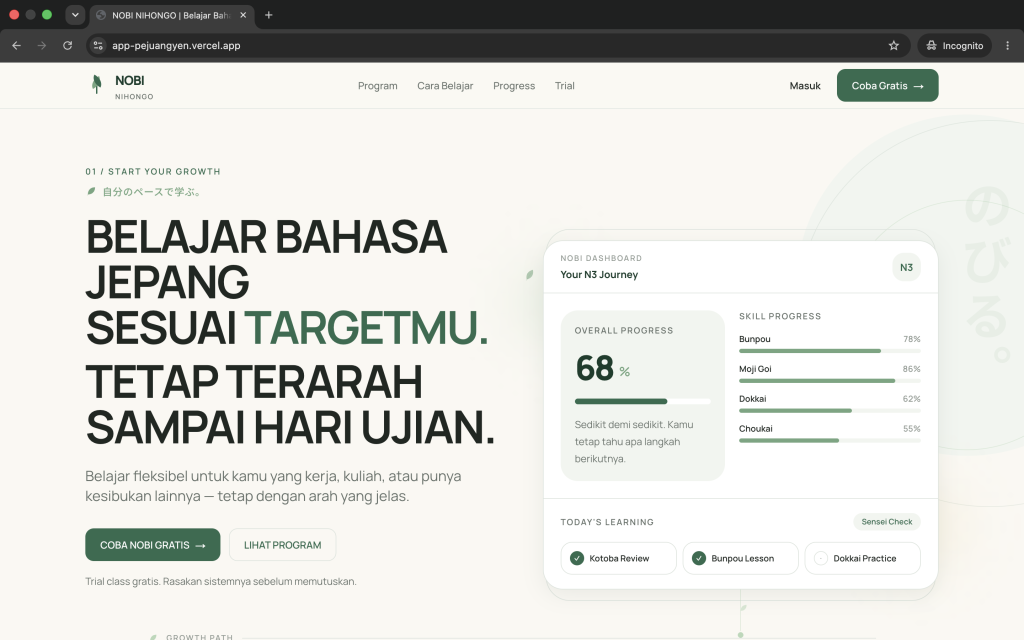This screenshot has width=1024, height=640.
Task: Click the LIHAT PROGRAM button
Action: [x=283, y=545]
